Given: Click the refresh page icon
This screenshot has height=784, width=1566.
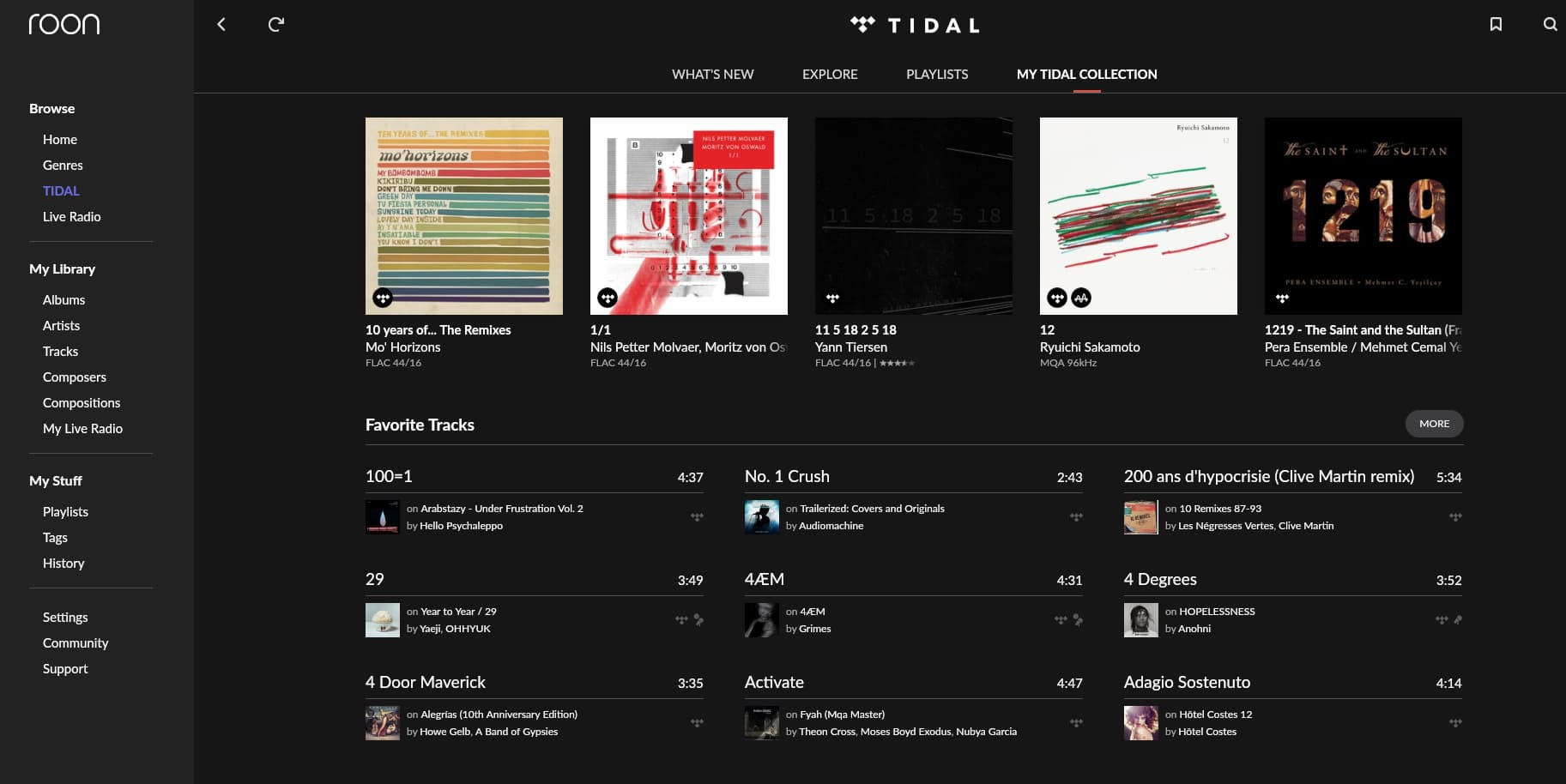Looking at the screenshot, I should (x=275, y=24).
